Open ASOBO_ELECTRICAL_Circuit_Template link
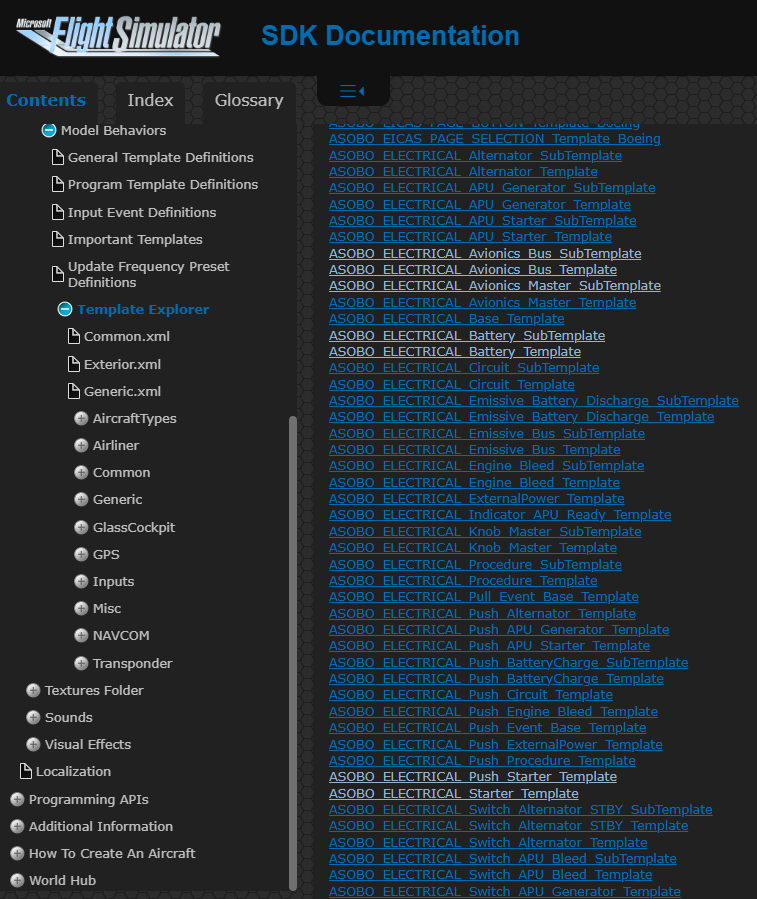Screen dimensions: 757x899 [x=452, y=384]
